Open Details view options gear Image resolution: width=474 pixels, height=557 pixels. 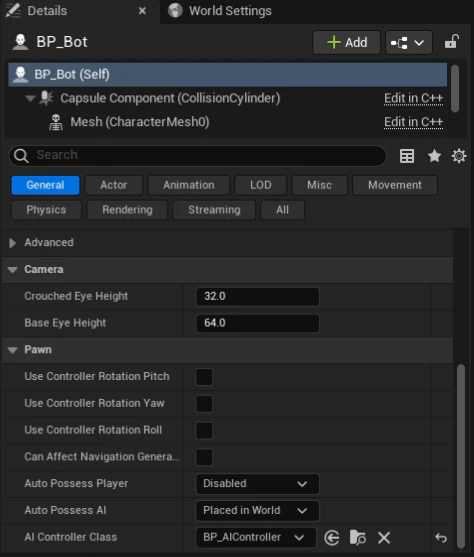click(x=459, y=156)
